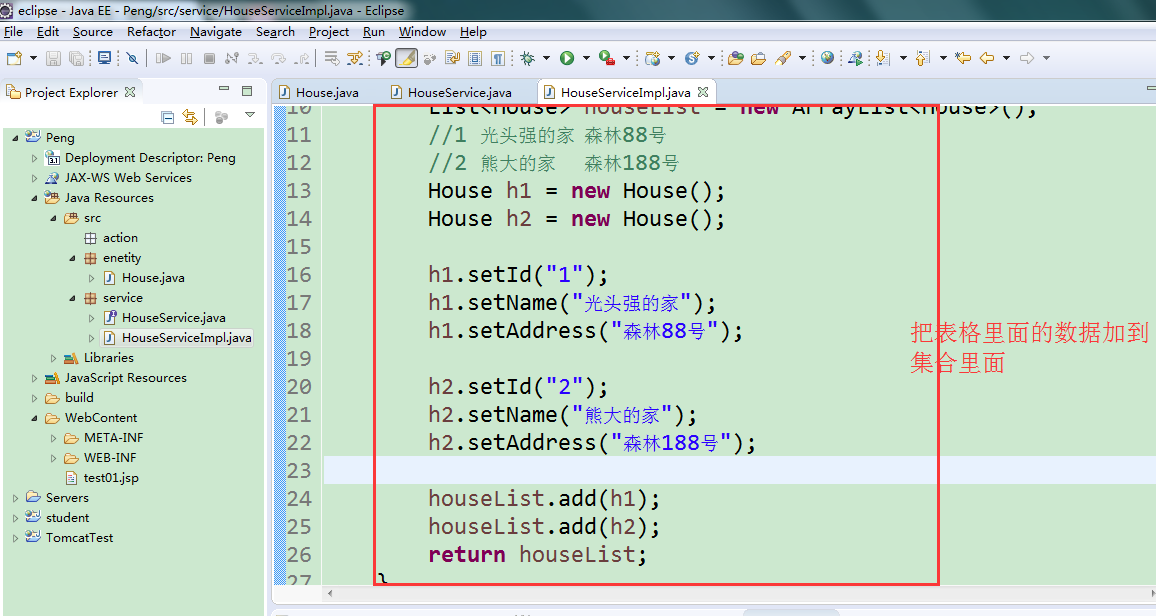Click Collapse All in Project Explorer
This screenshot has width=1156, height=616.
coord(167,116)
